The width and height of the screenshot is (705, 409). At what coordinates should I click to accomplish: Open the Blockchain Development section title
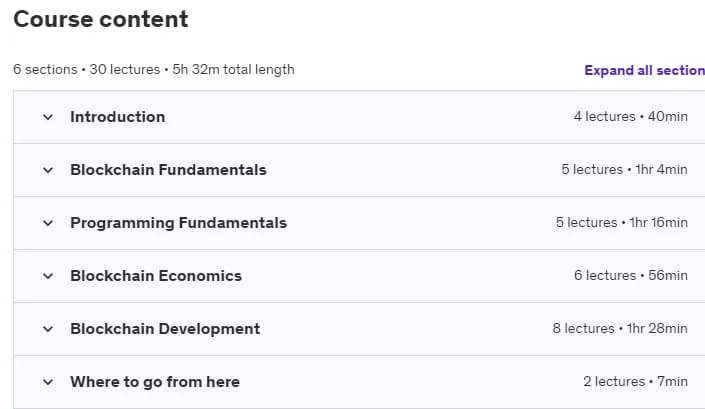[165, 329]
